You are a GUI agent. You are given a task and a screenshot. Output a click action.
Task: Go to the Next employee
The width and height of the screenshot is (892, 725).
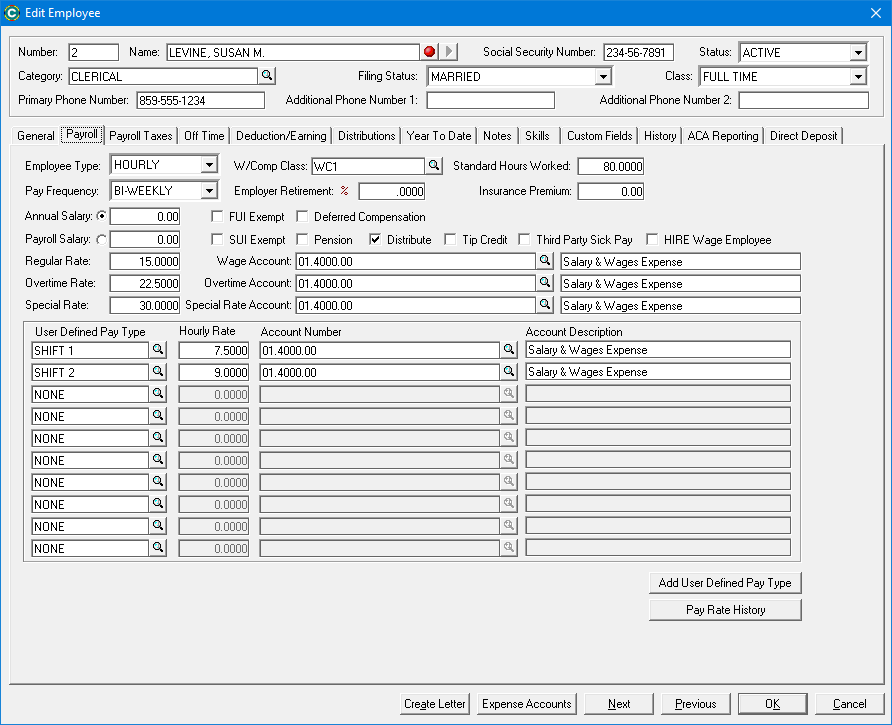618,704
